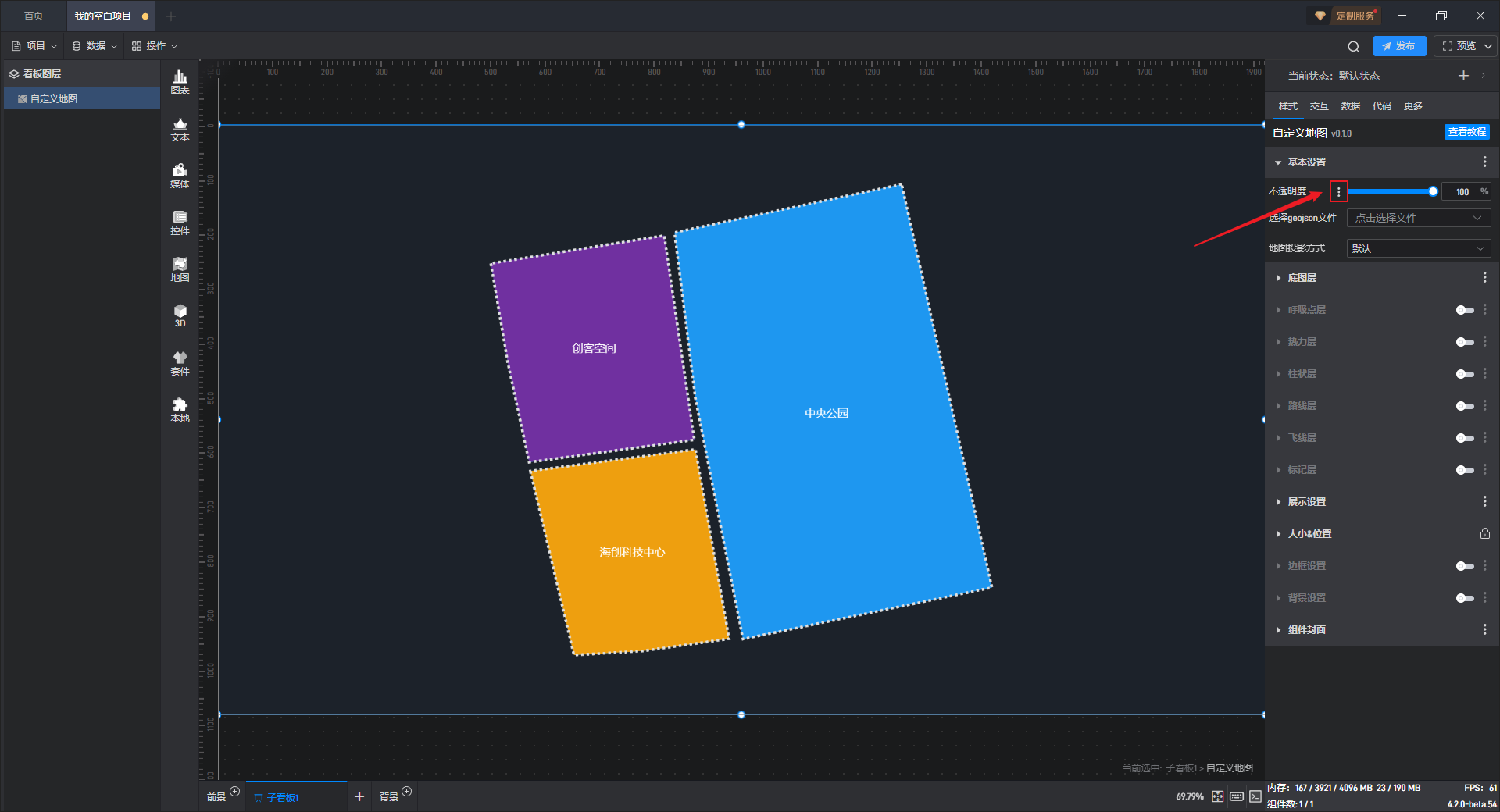
Task: Switch to the 交互 tab
Action: [1319, 106]
